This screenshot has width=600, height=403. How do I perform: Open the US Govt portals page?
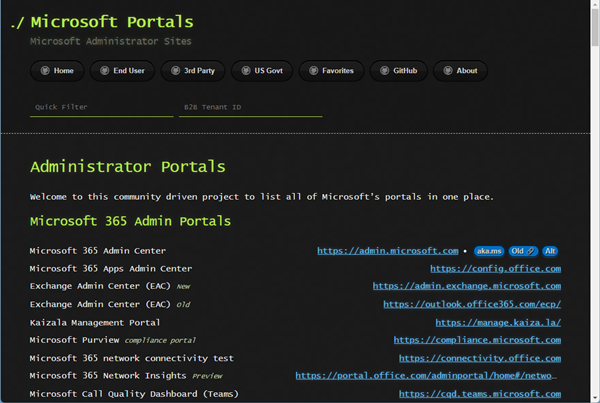(x=261, y=71)
